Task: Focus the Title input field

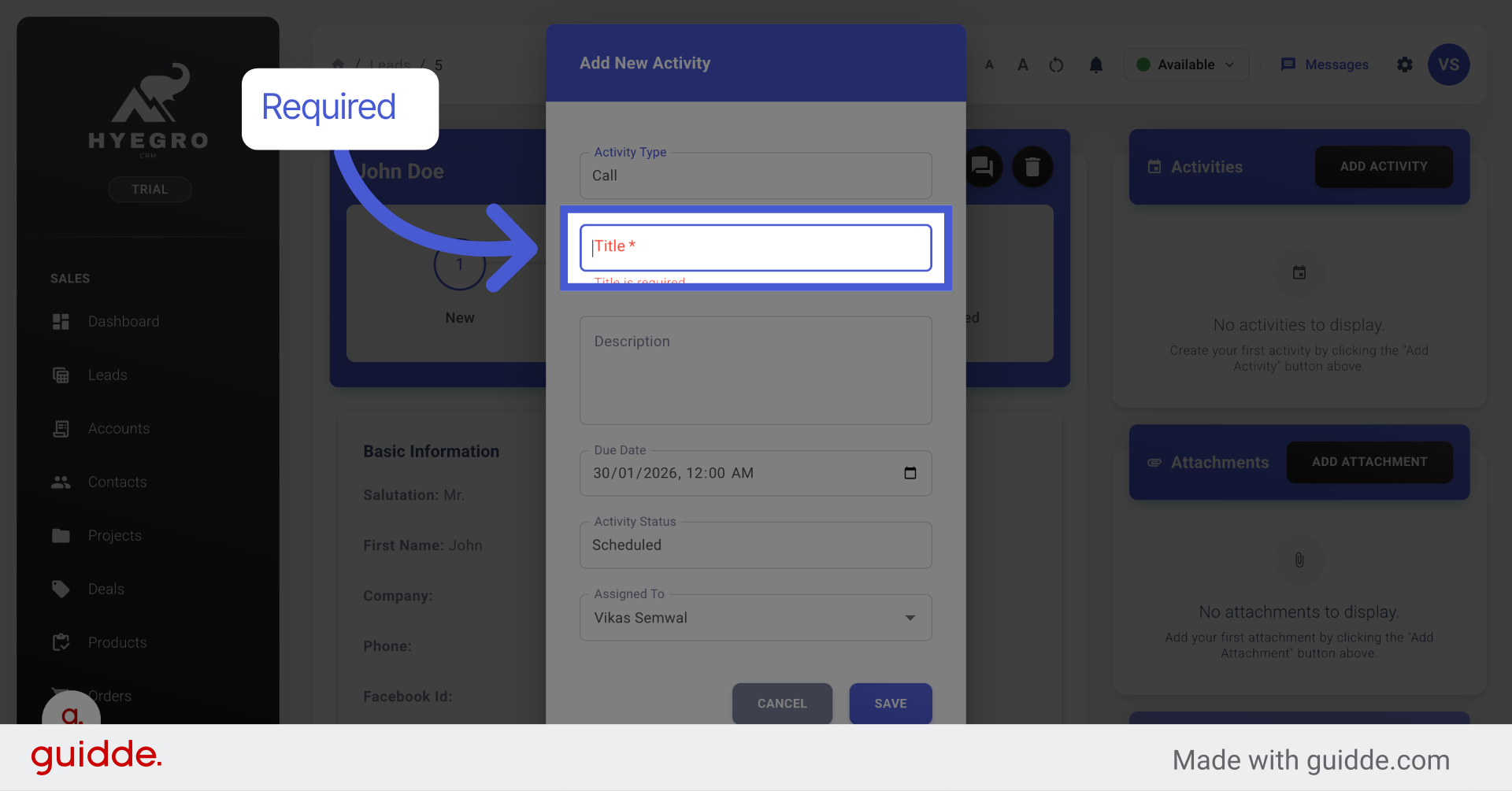Action: click(x=755, y=247)
